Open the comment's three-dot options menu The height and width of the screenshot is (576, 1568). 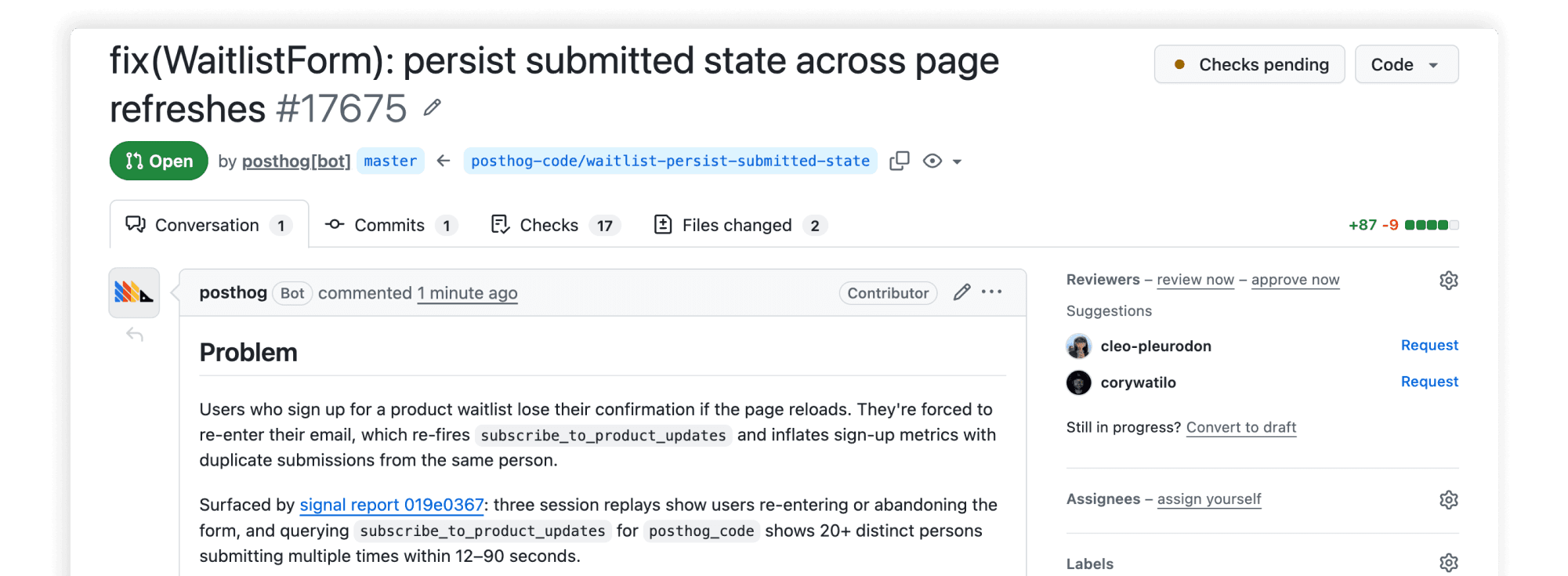pos(992,292)
